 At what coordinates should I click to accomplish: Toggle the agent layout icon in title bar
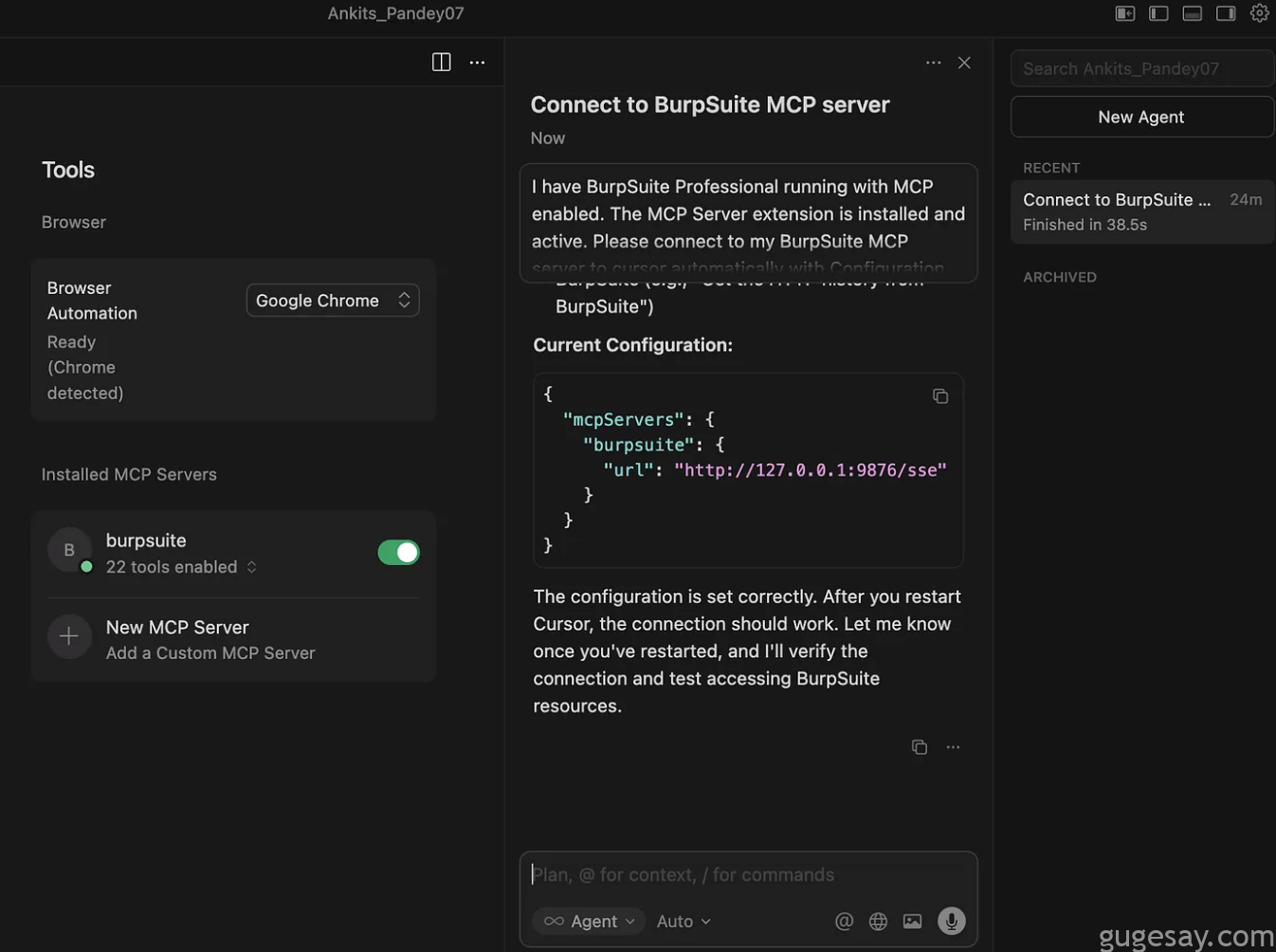click(1125, 13)
